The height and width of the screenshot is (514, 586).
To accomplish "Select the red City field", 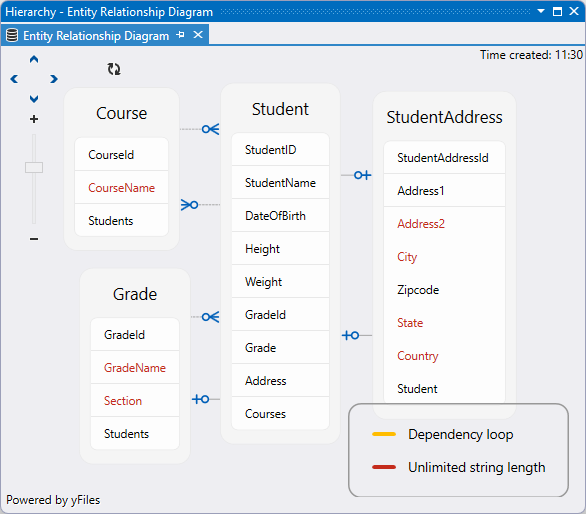I will [444, 257].
